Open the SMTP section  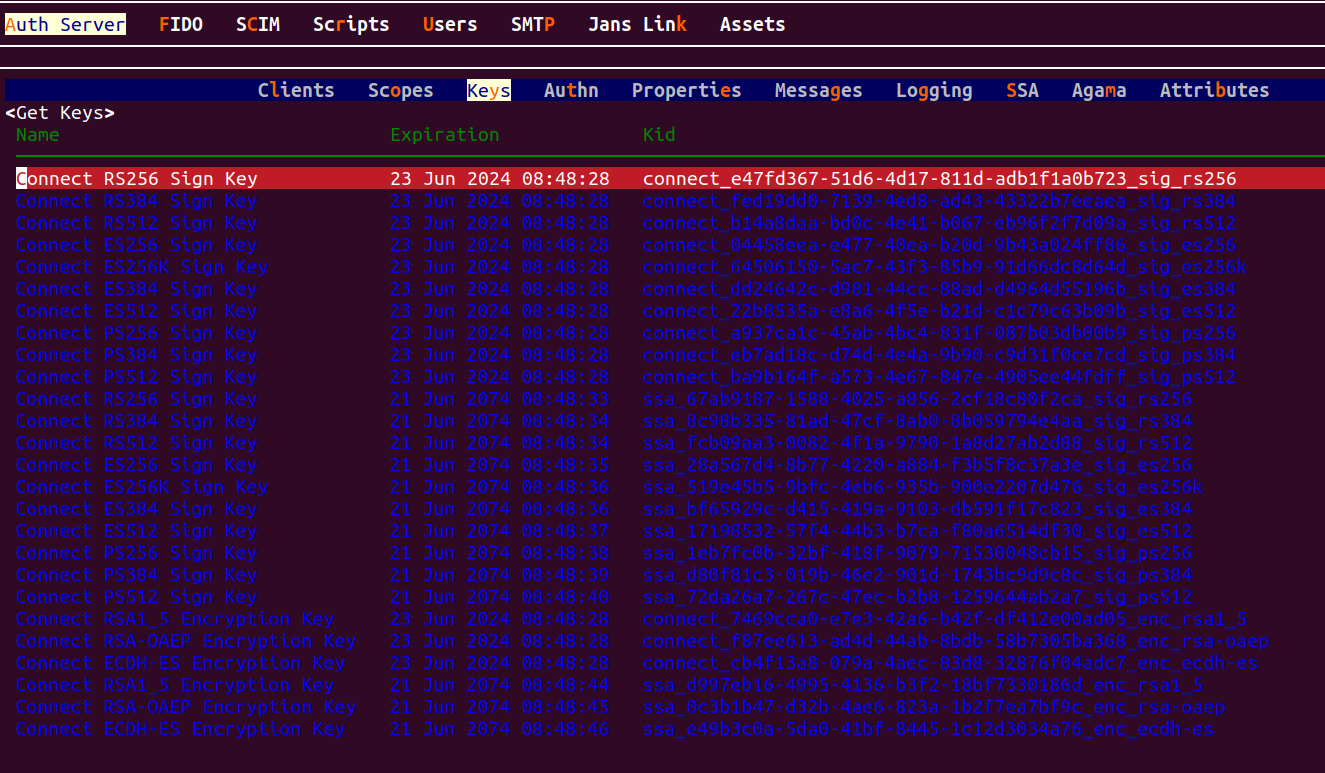point(533,25)
